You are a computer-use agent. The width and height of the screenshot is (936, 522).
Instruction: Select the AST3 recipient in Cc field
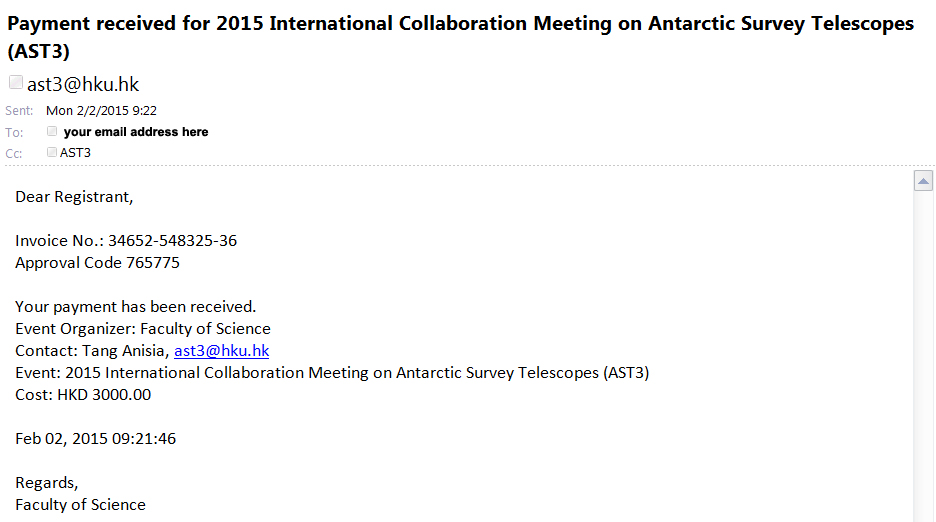coord(75,153)
